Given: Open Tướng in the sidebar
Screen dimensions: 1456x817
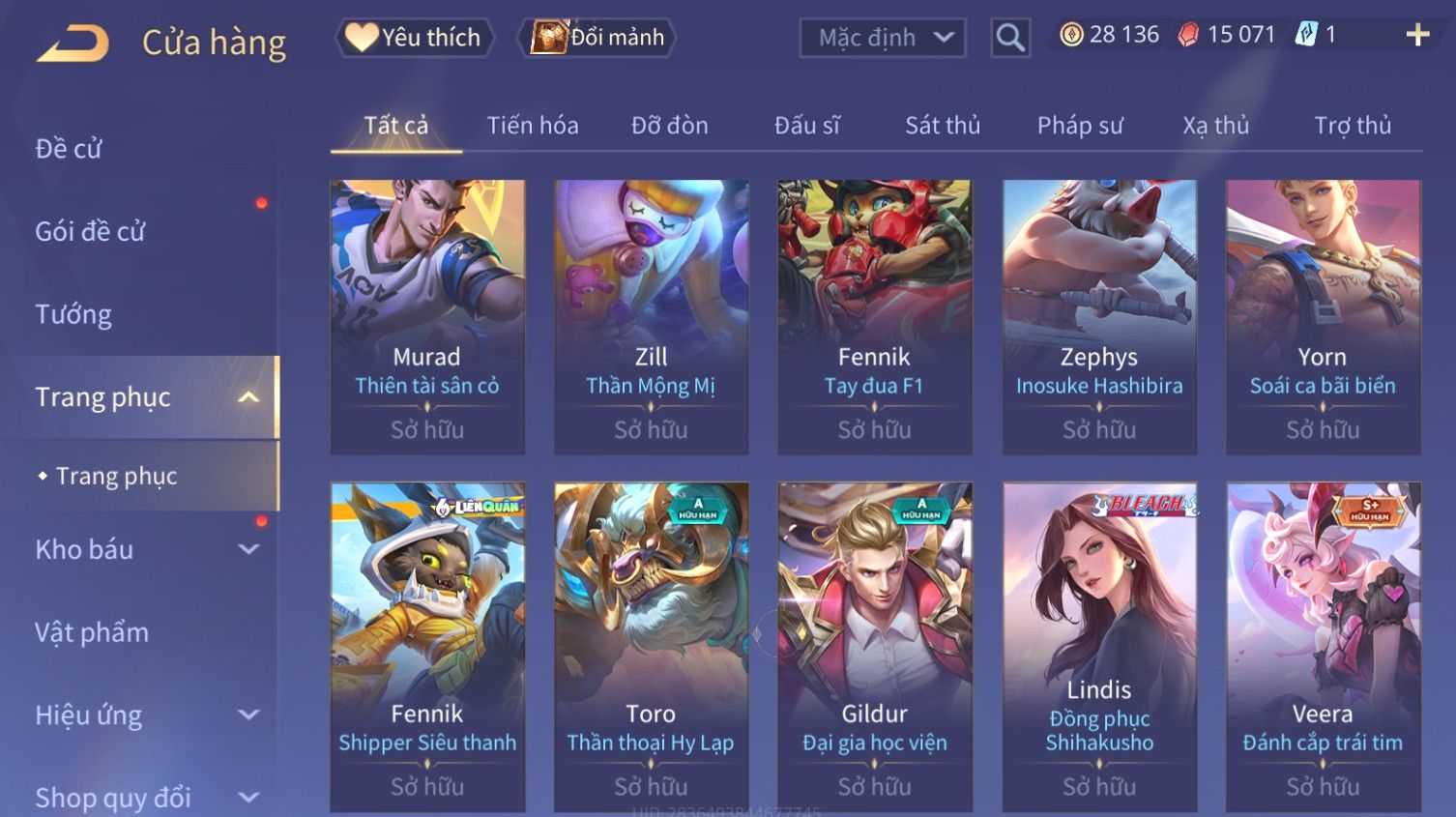Looking at the screenshot, I should [x=73, y=314].
